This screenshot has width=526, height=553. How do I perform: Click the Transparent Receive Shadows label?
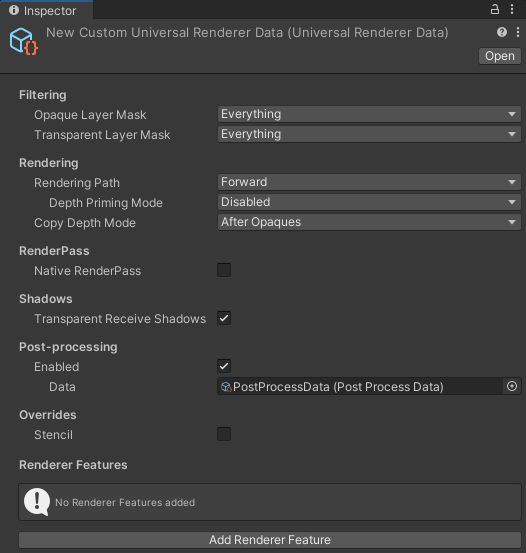pos(120,319)
